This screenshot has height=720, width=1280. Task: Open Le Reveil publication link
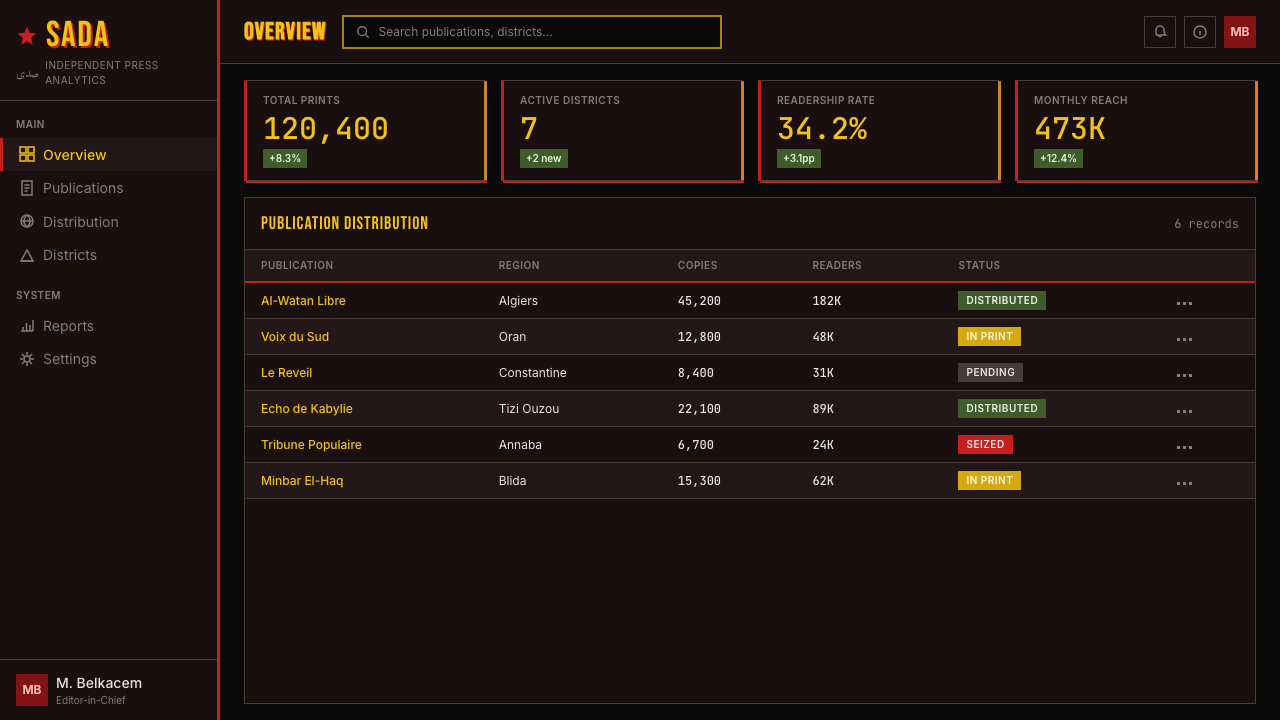[286, 373]
